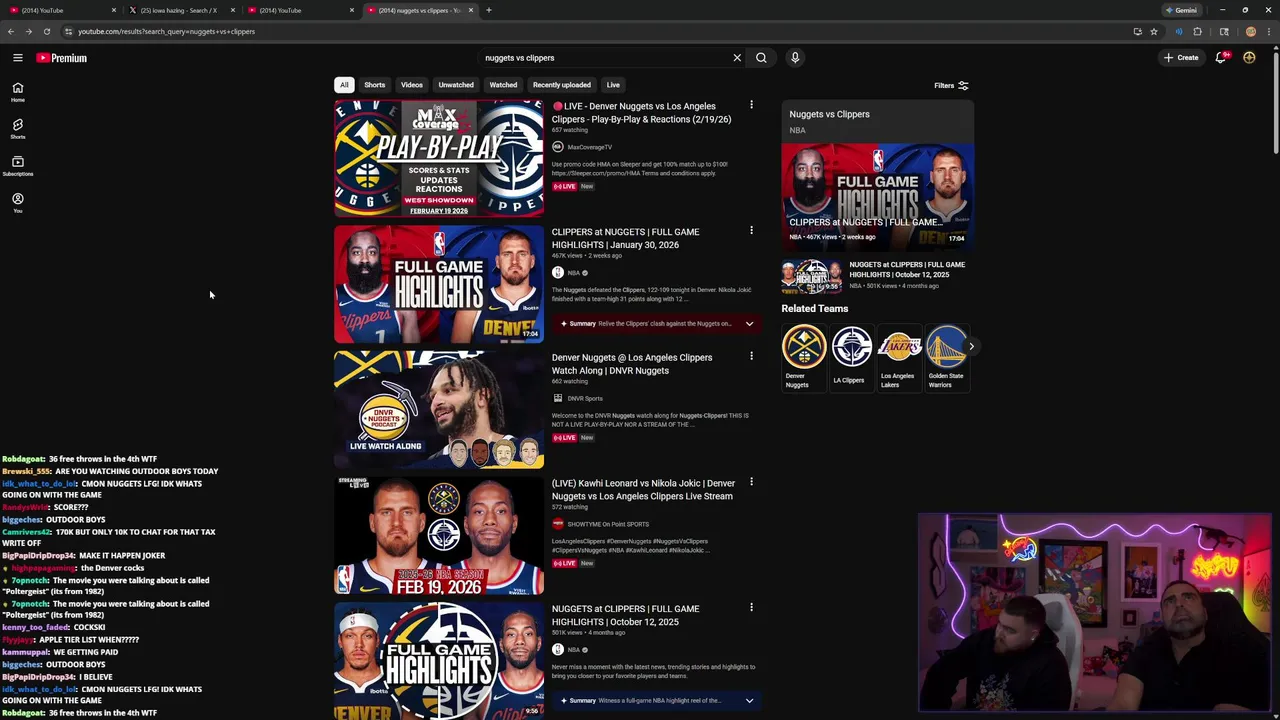Image resolution: width=1280 pixels, height=720 pixels.
Task: Click the magnifier search button
Action: coord(761,58)
